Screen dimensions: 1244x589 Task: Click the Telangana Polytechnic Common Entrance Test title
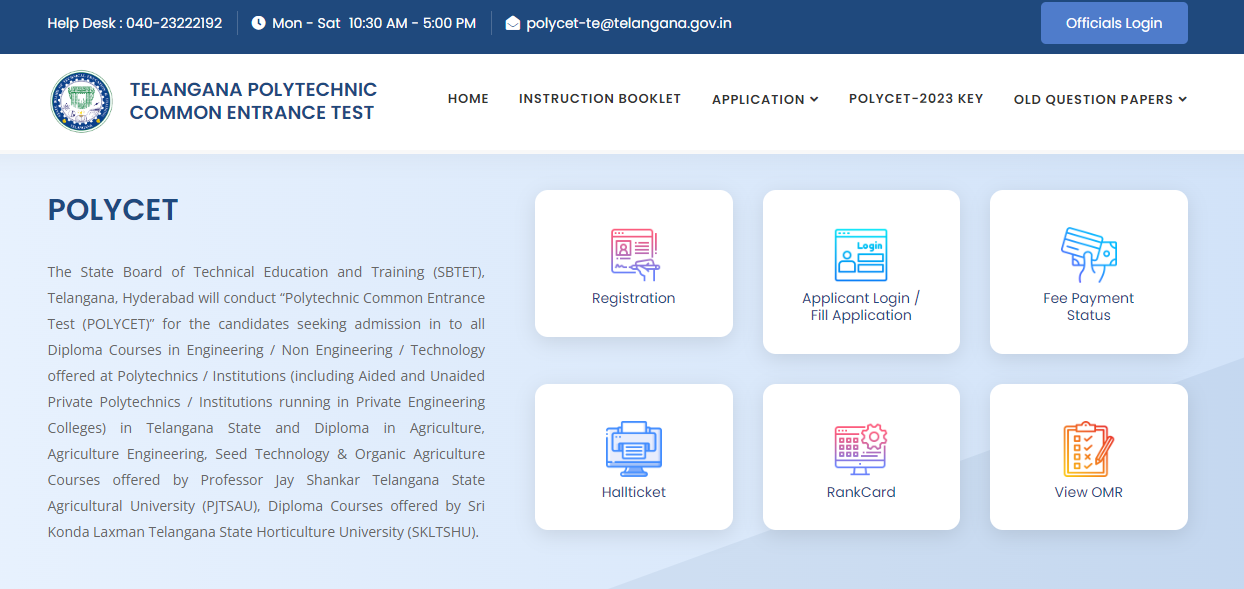coord(253,101)
